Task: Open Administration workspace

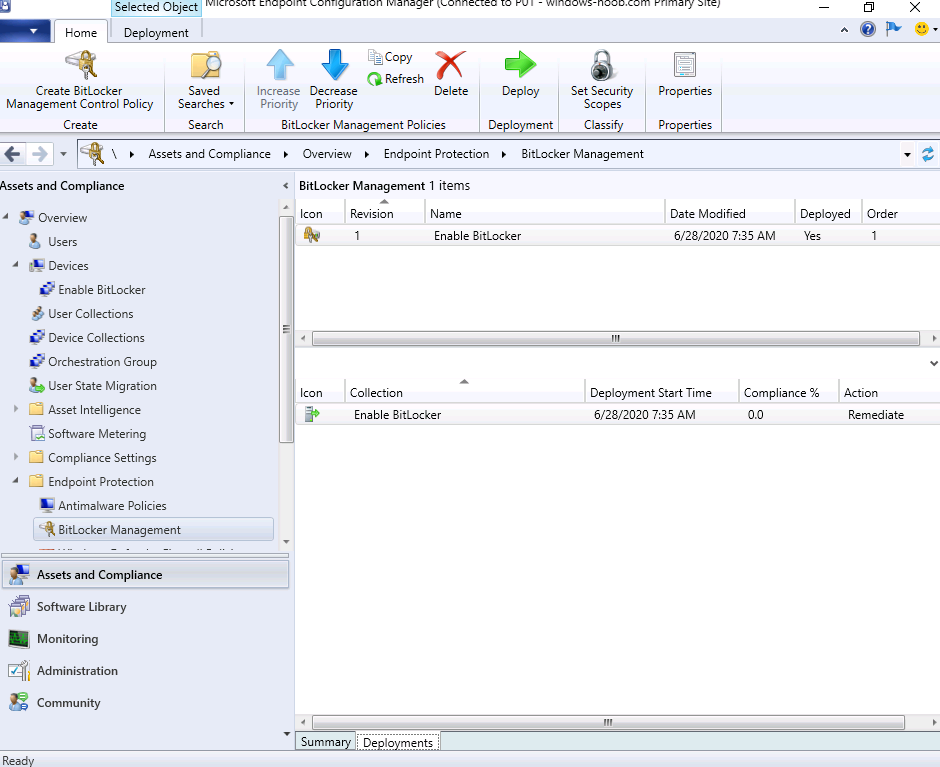Action: point(145,671)
